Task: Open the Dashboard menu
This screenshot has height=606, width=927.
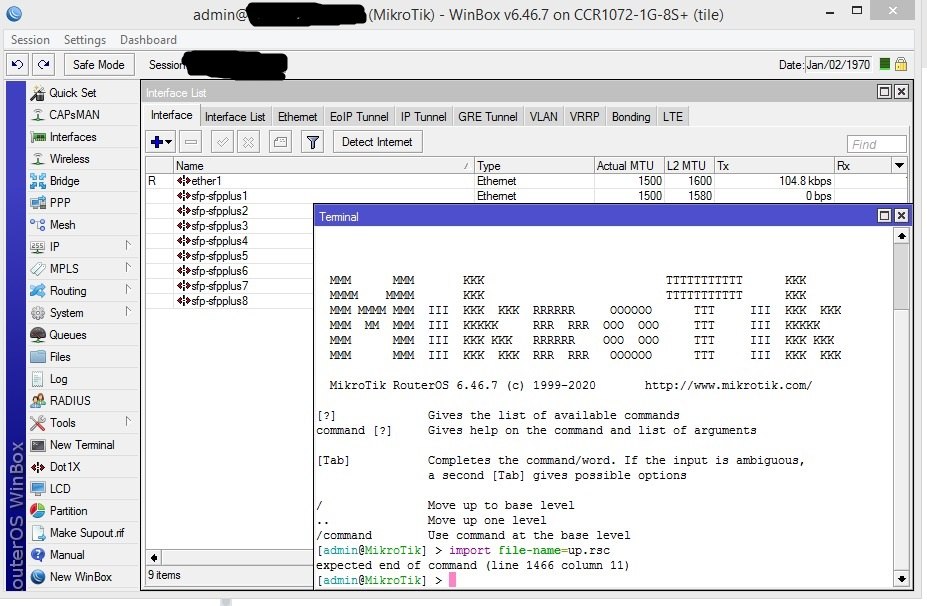Action: tap(148, 40)
